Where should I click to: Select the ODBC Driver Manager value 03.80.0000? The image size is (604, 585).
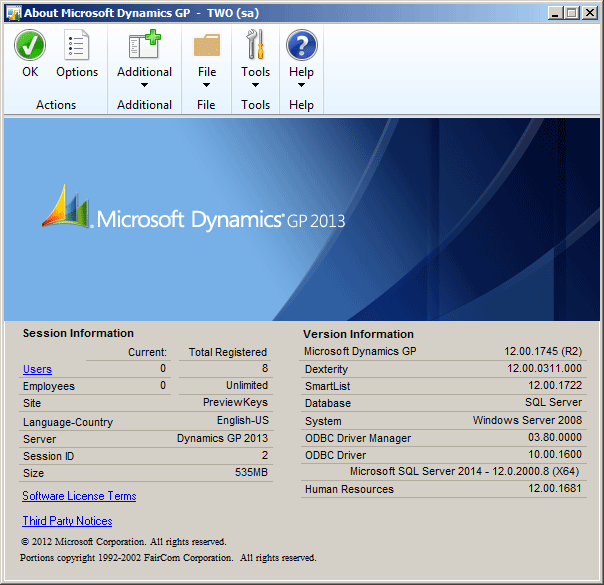[x=555, y=437]
